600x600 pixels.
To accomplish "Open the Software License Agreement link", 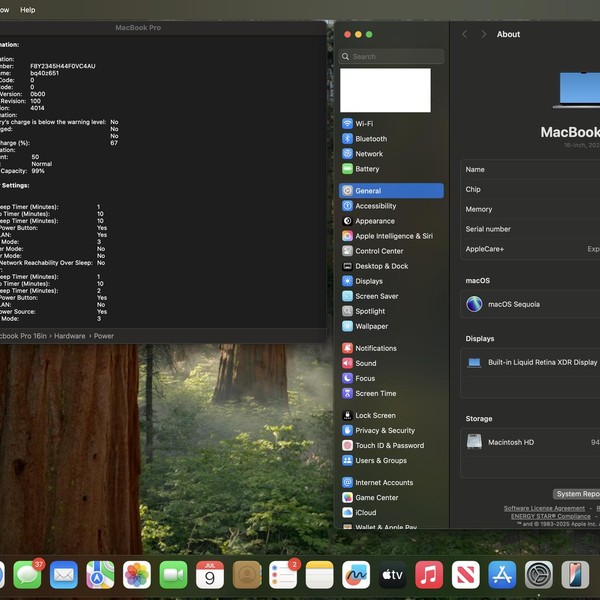I will pos(544,508).
